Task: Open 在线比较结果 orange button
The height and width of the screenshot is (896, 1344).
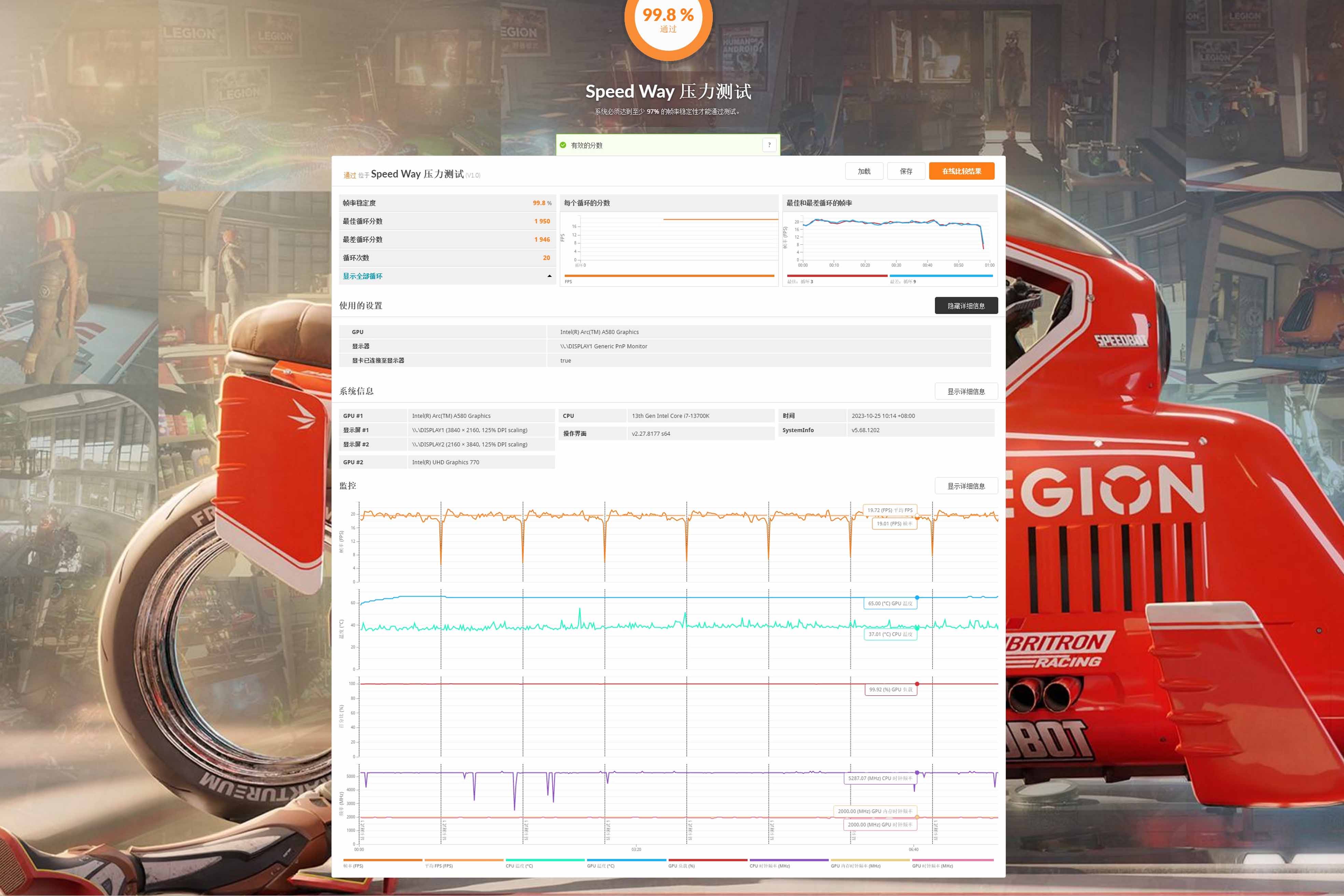Action: pos(962,171)
